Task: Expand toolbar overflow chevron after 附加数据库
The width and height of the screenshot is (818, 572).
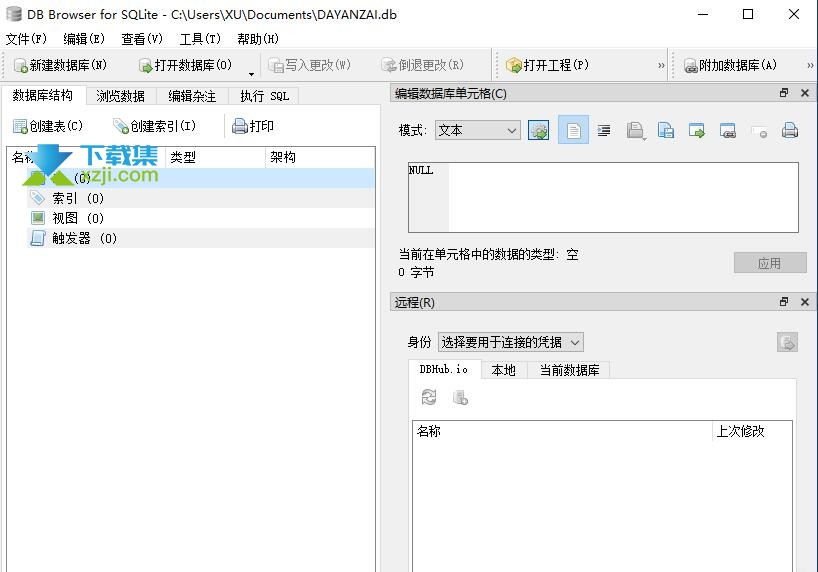Action: click(x=810, y=65)
